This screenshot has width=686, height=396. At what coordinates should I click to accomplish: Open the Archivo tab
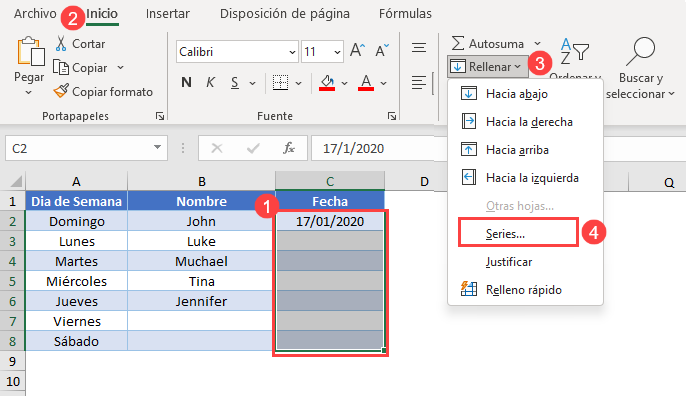point(35,14)
